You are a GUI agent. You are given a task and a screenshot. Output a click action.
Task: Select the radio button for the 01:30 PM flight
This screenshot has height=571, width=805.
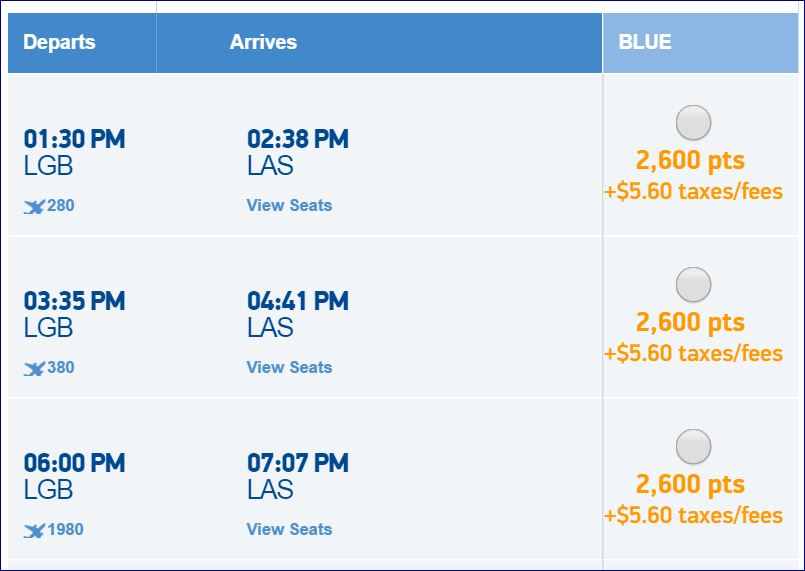(693, 123)
